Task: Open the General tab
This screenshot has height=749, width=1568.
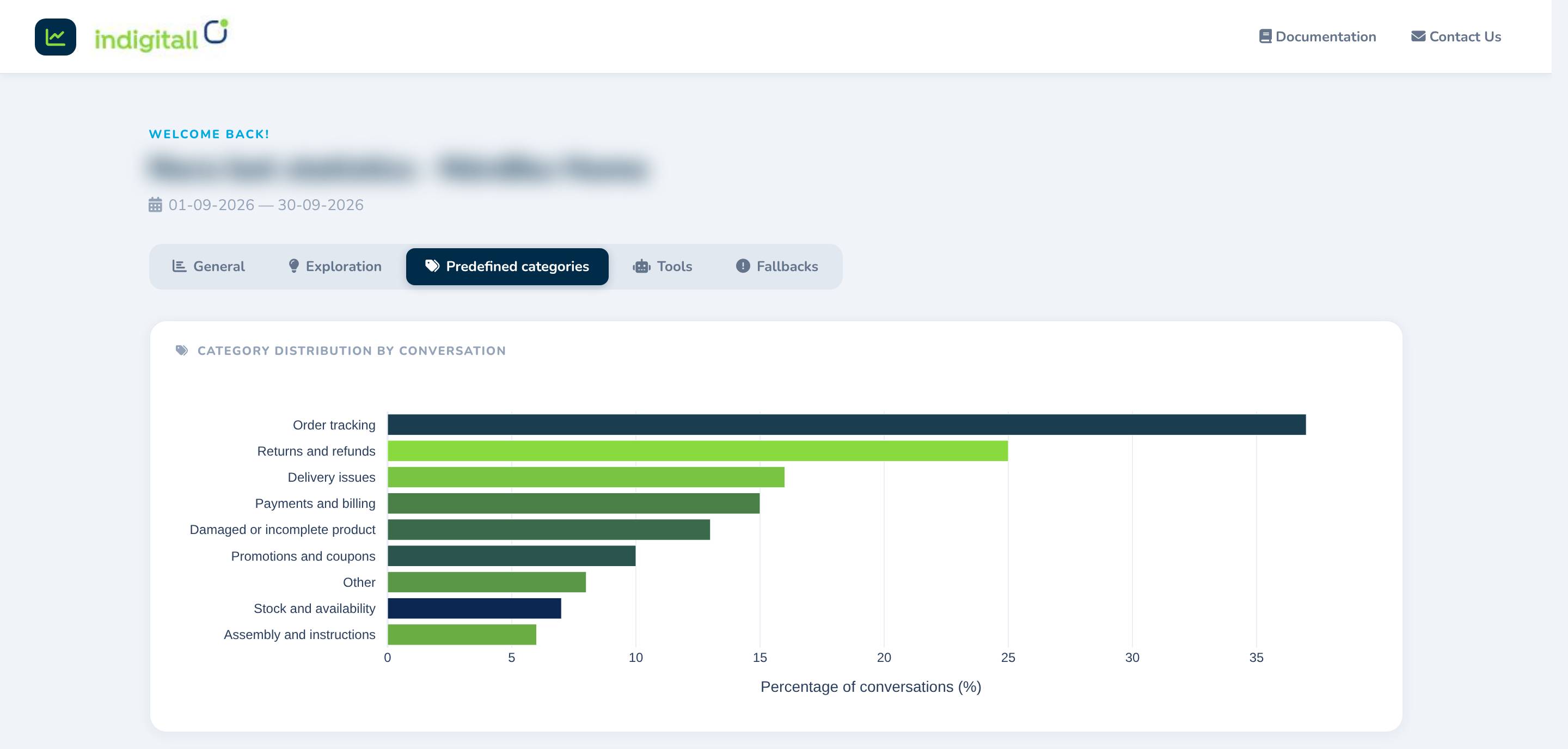Action: pyautogui.click(x=208, y=267)
